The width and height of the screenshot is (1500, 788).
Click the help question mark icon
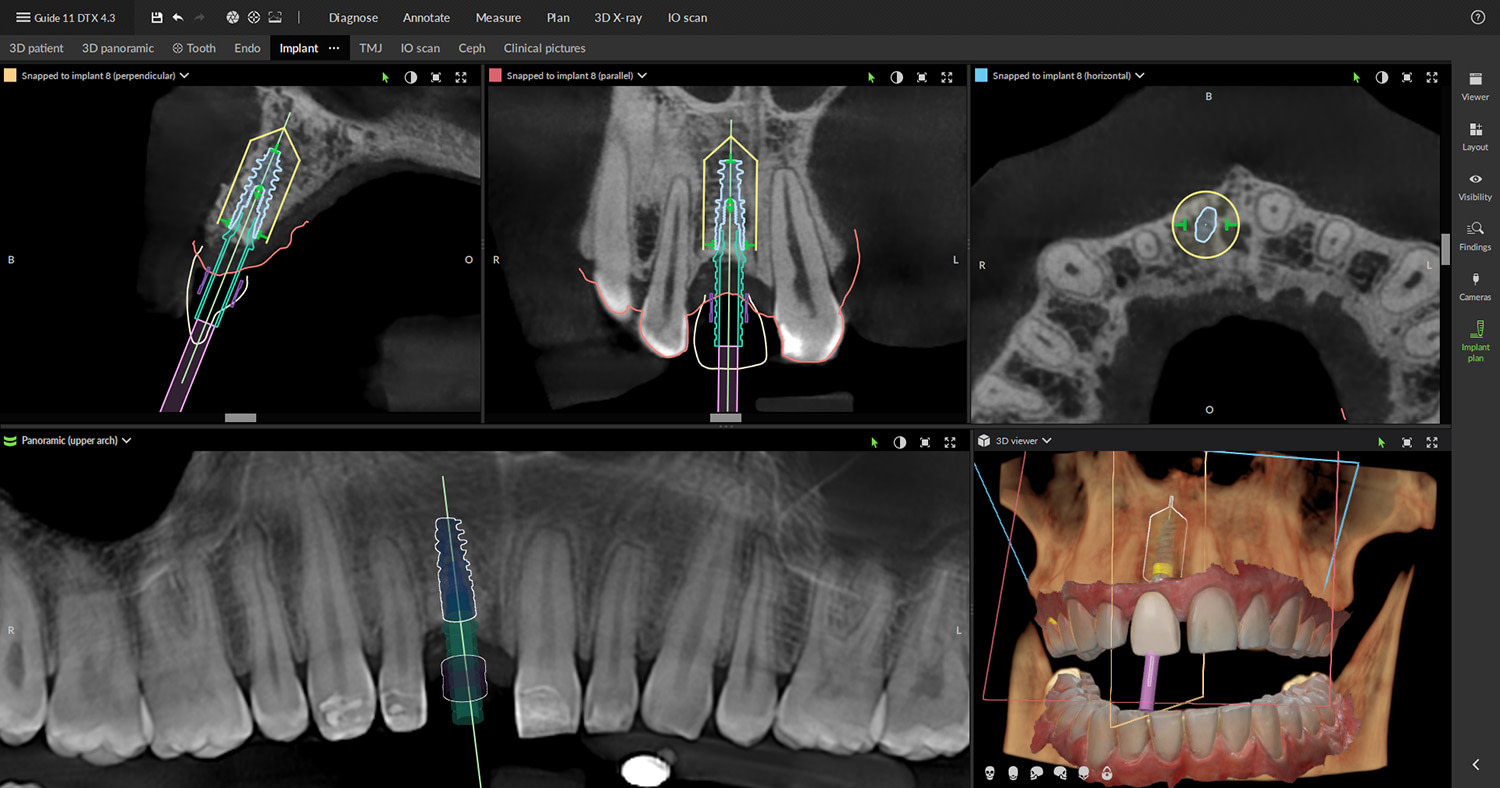tap(1478, 17)
